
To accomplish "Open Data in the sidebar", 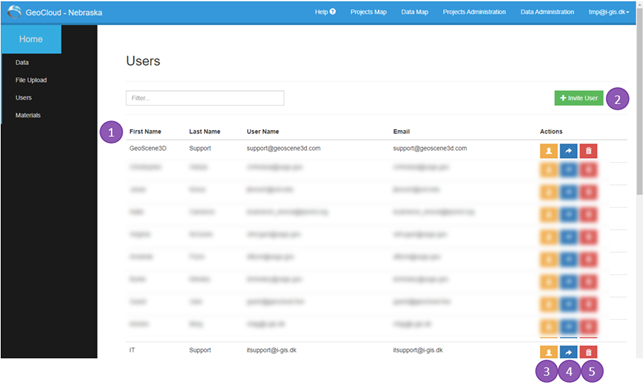I will [x=22, y=62].
